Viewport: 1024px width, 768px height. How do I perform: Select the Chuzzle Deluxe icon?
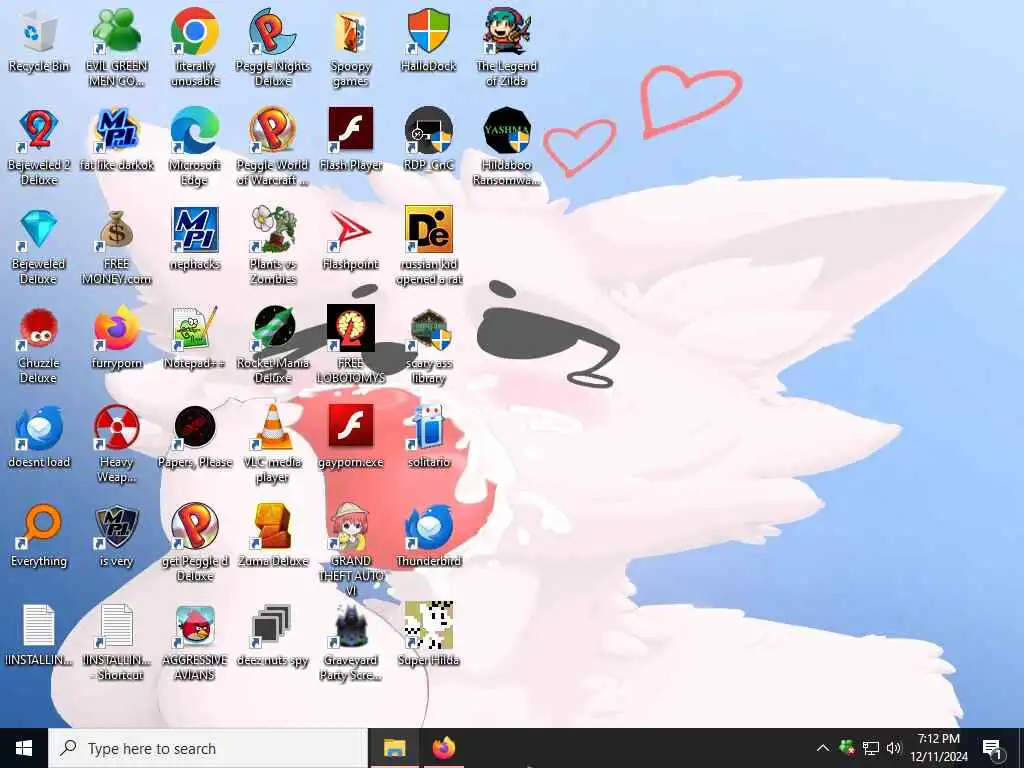pyautogui.click(x=39, y=329)
